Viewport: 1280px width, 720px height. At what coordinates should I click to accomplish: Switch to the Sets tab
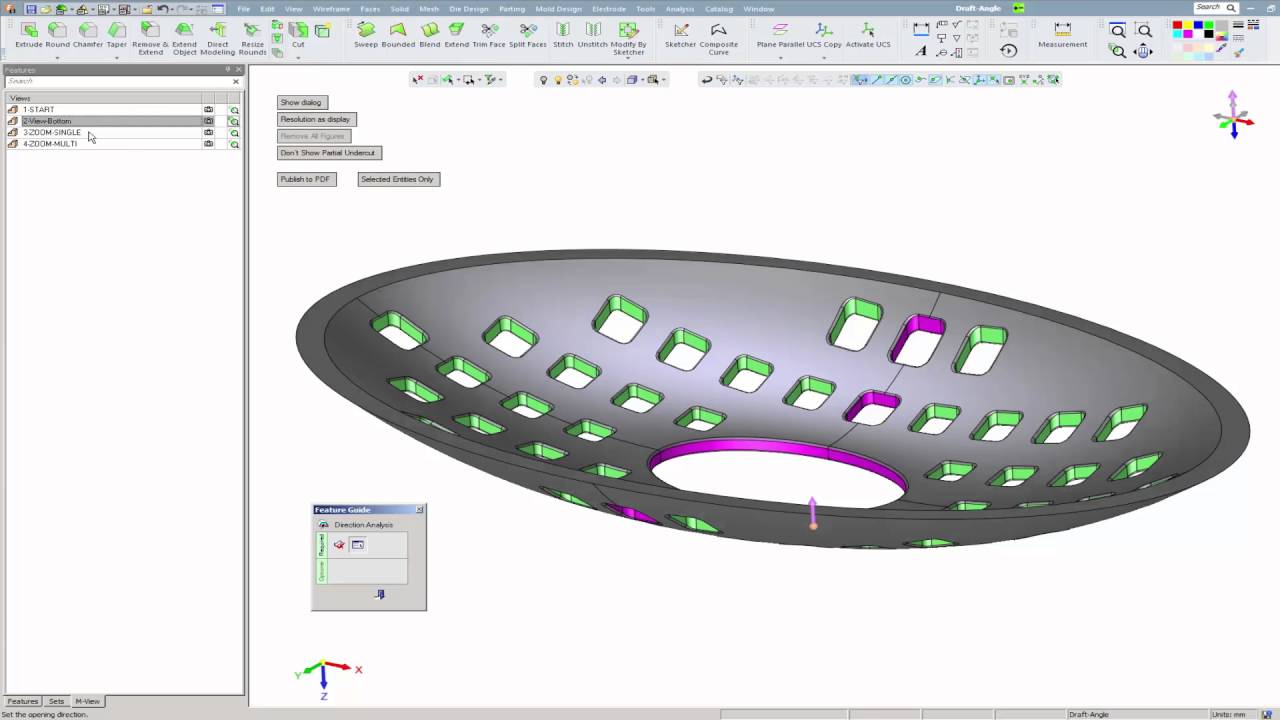click(x=56, y=701)
